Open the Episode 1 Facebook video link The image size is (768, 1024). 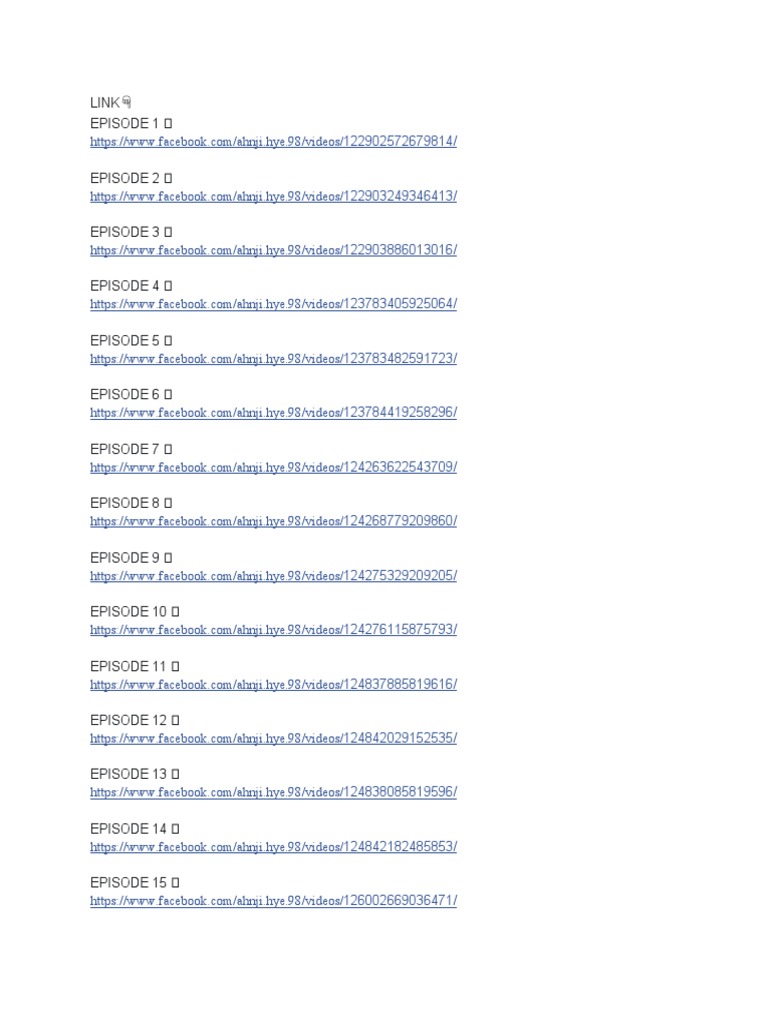tap(274, 141)
